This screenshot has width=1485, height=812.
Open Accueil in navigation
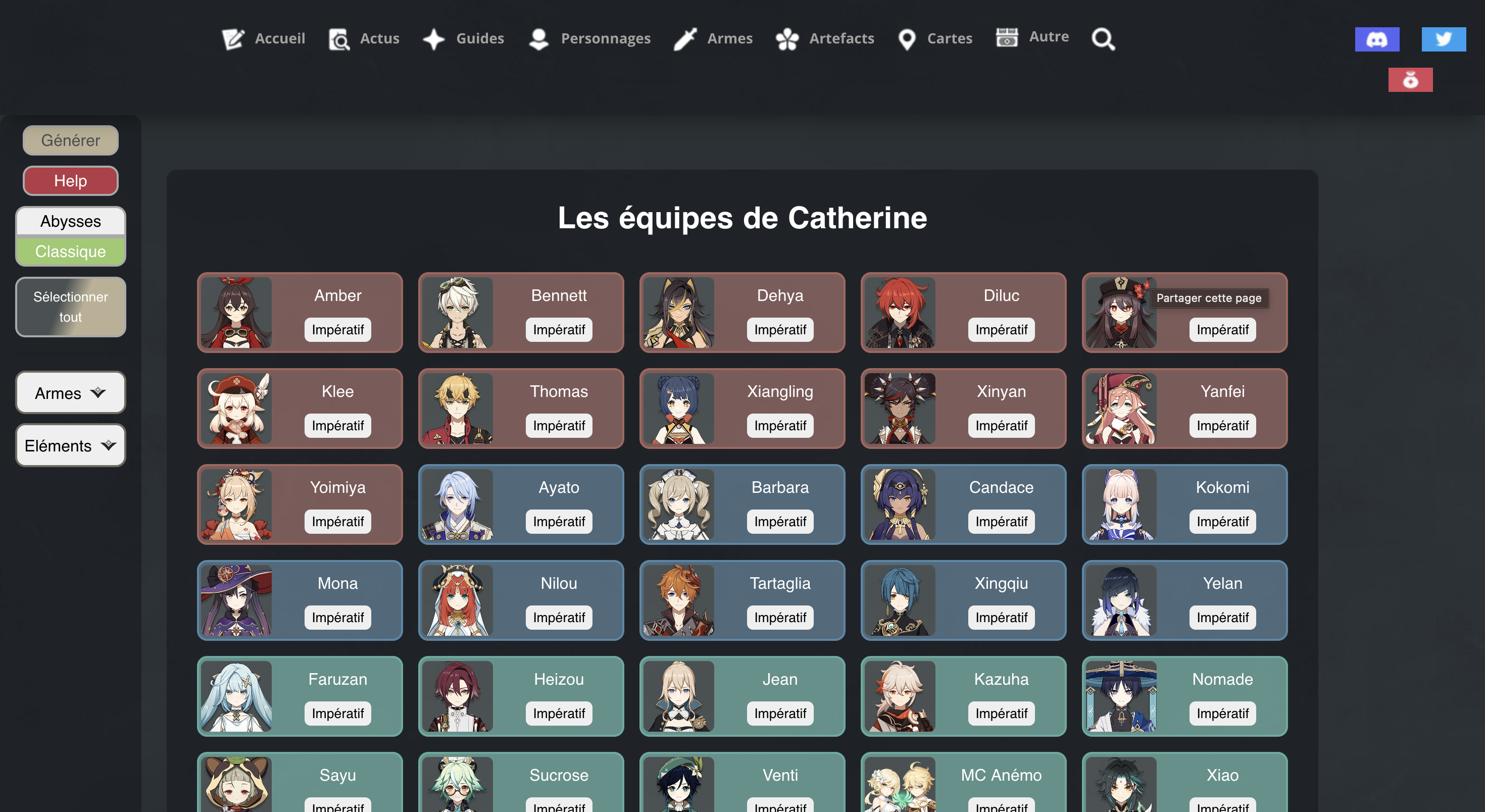pos(280,38)
